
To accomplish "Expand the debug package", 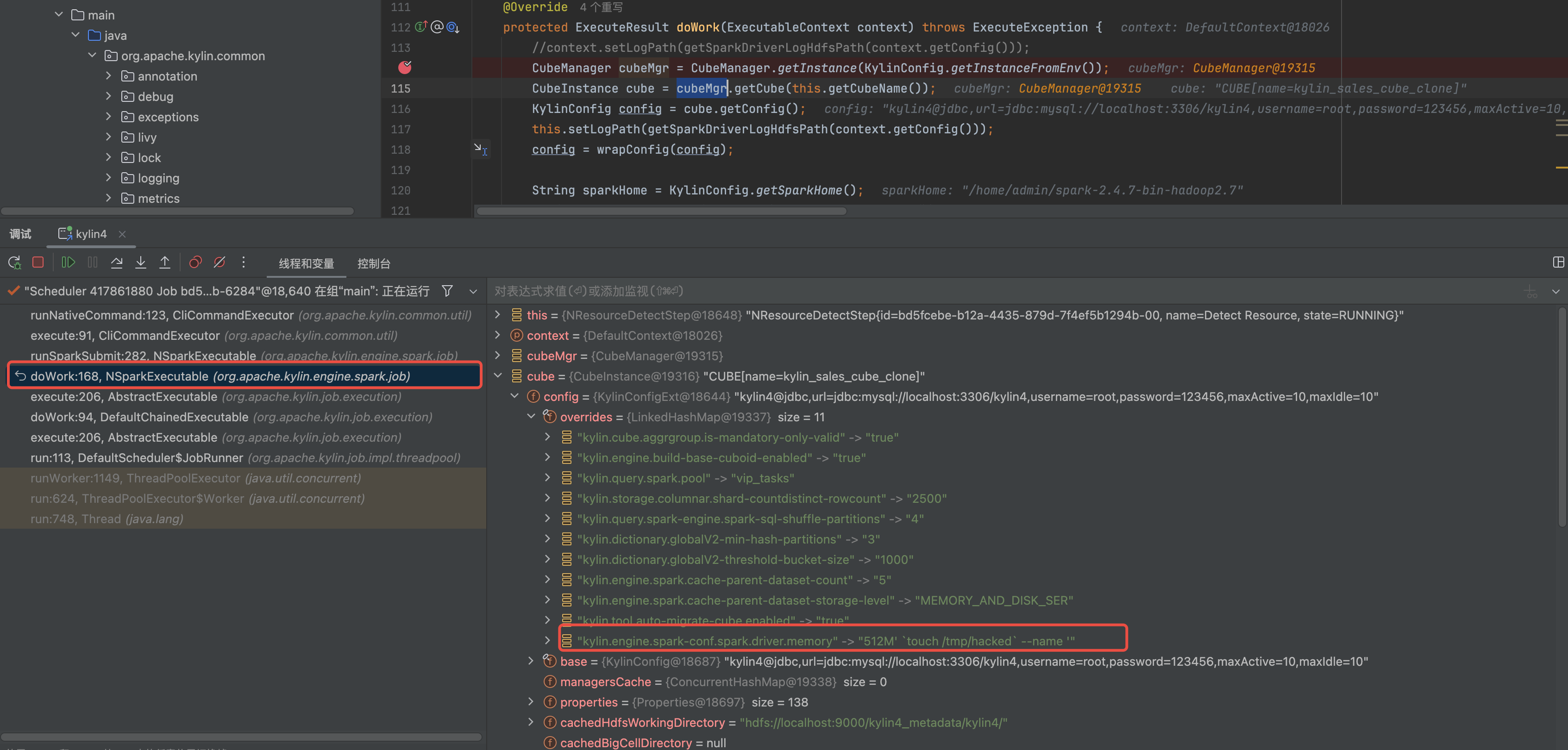I will (108, 96).
